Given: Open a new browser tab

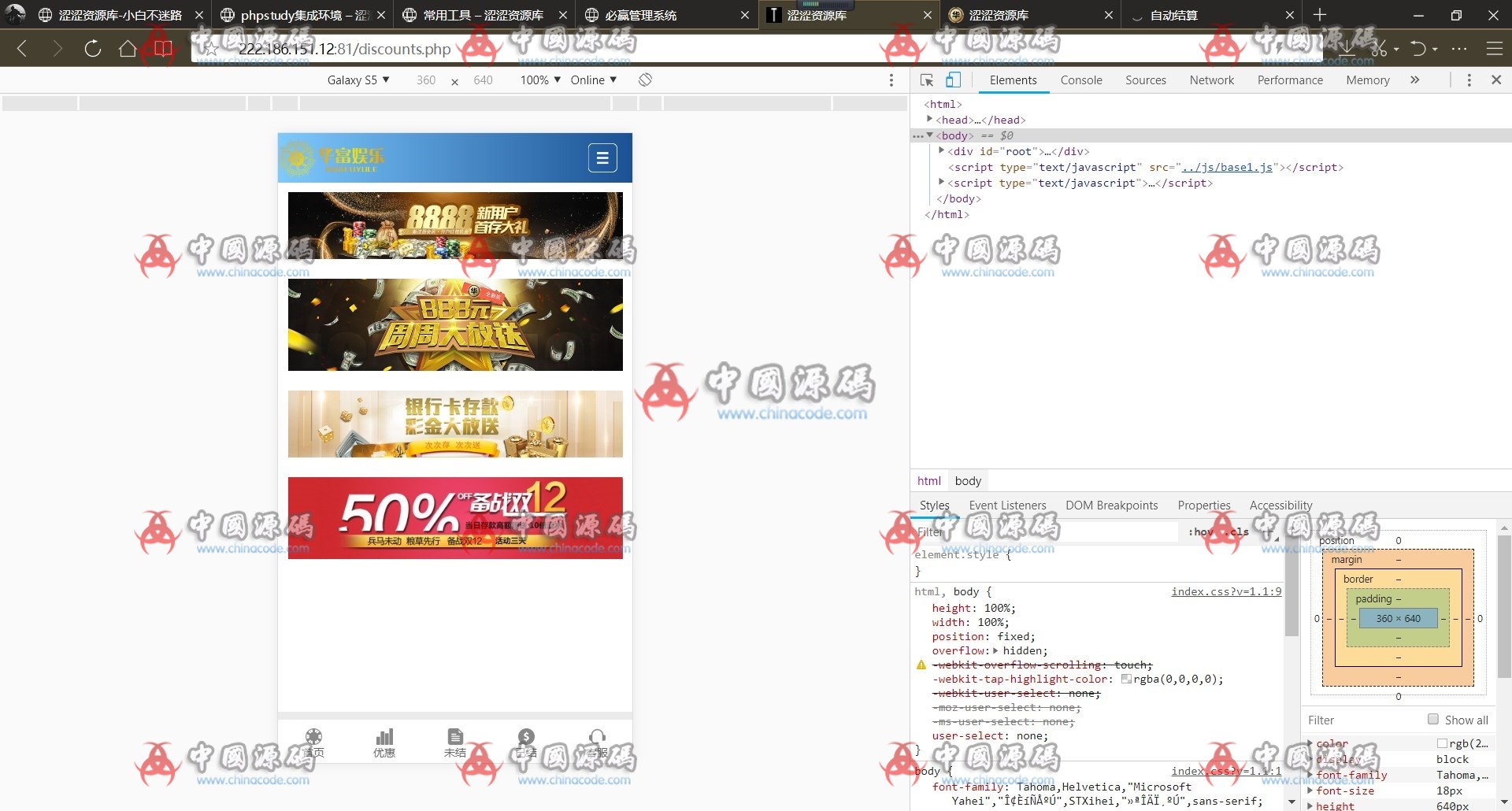Looking at the screenshot, I should coord(1320,15).
